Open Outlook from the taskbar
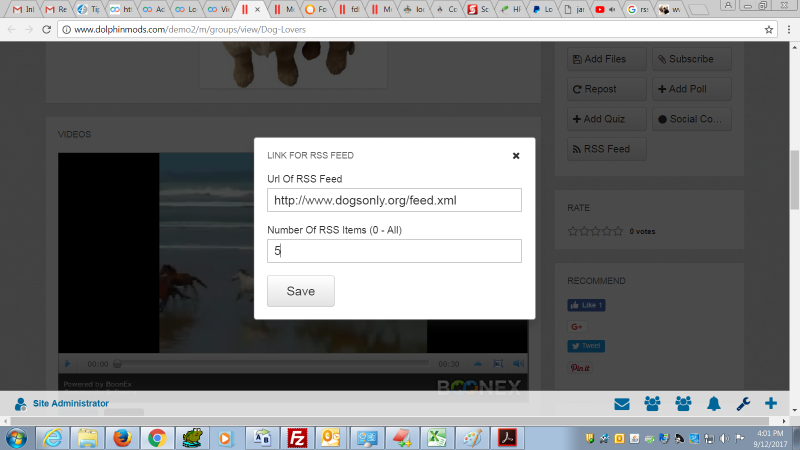 (x=331, y=438)
